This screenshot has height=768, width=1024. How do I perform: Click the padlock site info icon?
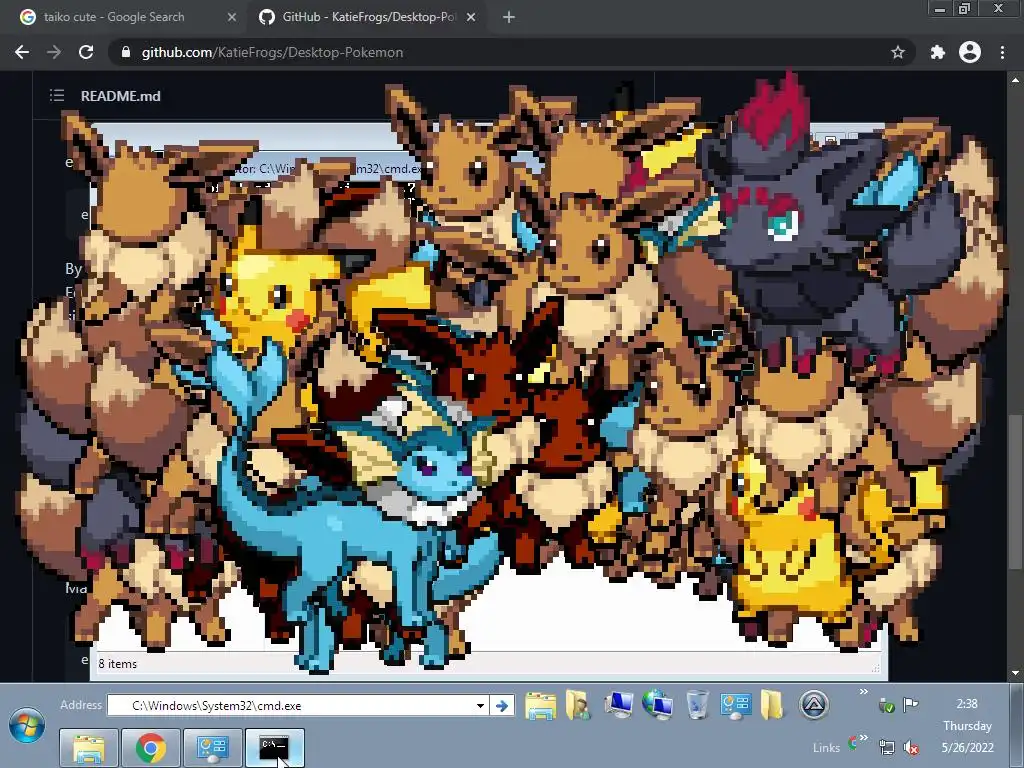point(126,52)
